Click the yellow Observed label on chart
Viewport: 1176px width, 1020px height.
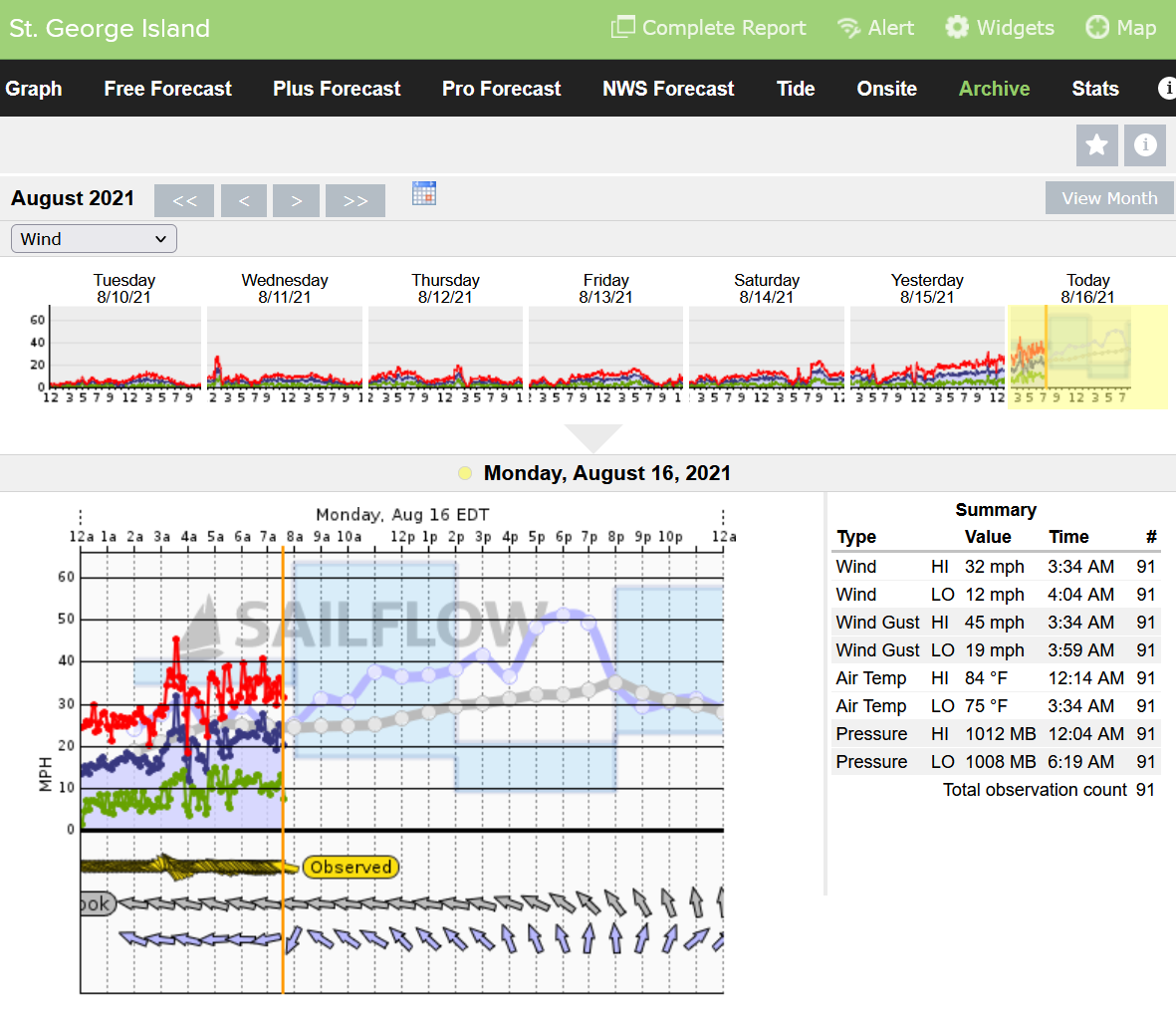[351, 867]
